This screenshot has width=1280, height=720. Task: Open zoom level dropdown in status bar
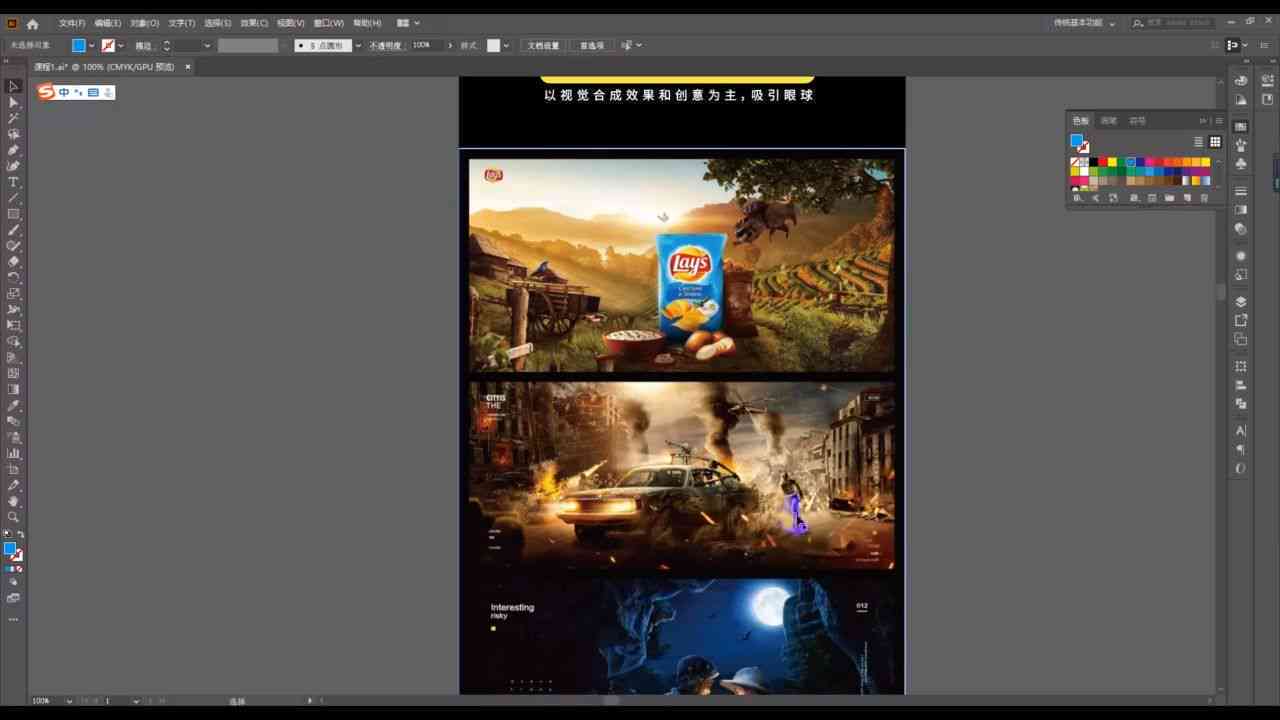tap(69, 701)
